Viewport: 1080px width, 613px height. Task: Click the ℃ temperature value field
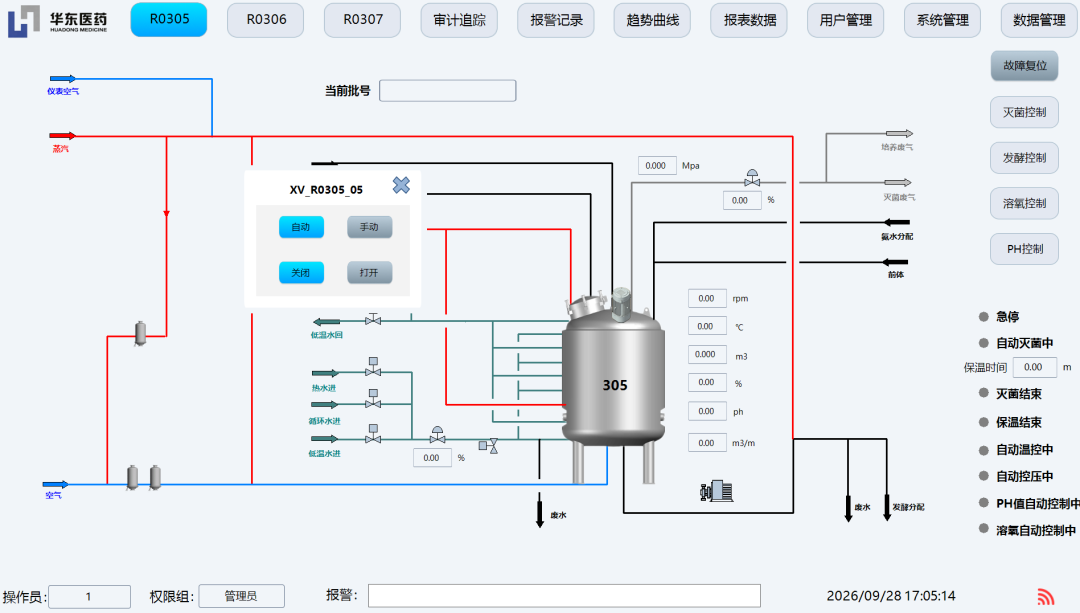707,326
